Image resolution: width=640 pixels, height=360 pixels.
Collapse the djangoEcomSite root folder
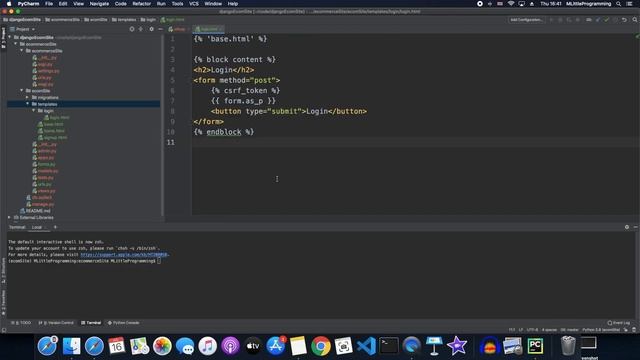tap(10, 37)
